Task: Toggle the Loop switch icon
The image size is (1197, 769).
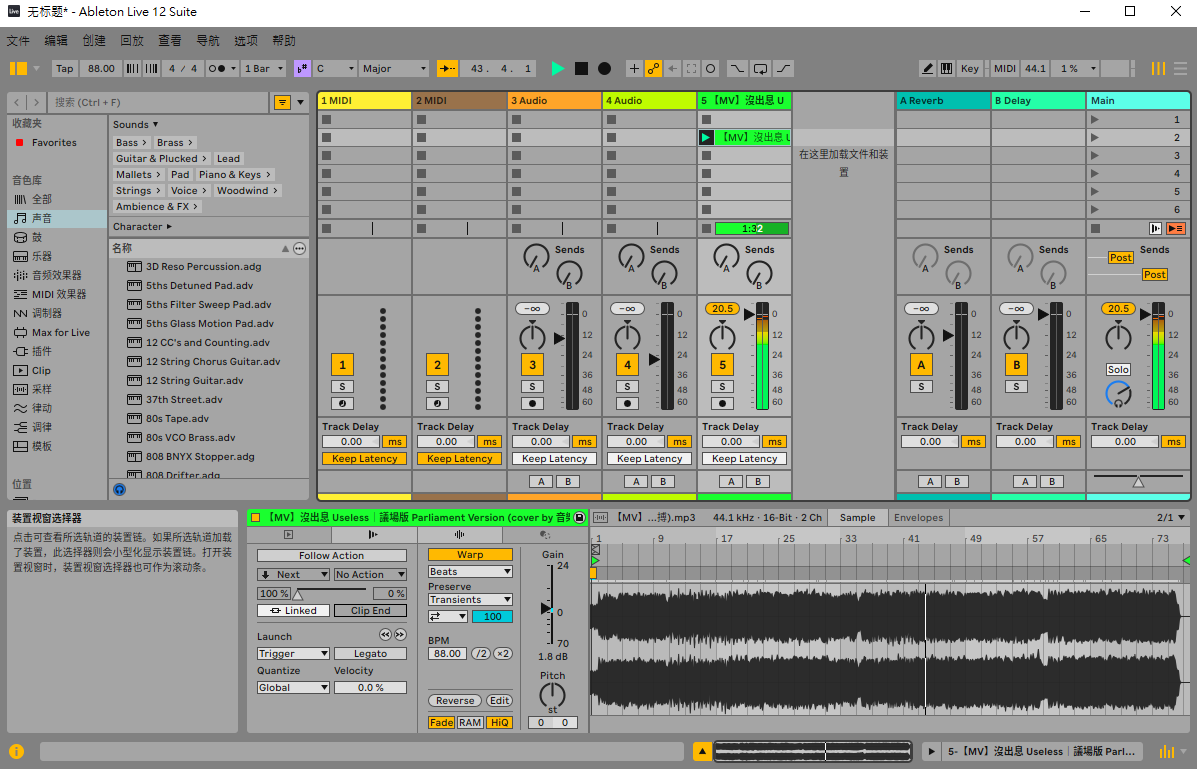Action: point(760,69)
